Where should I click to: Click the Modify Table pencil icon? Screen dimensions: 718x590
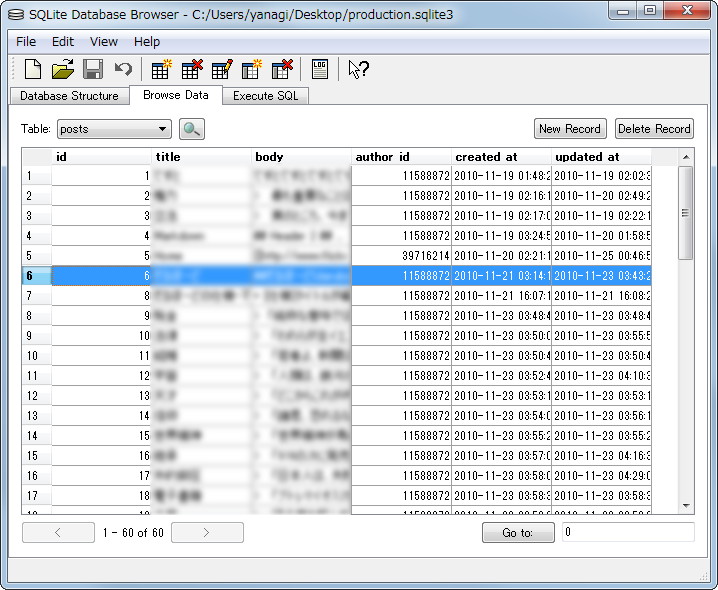pyautogui.click(x=222, y=69)
